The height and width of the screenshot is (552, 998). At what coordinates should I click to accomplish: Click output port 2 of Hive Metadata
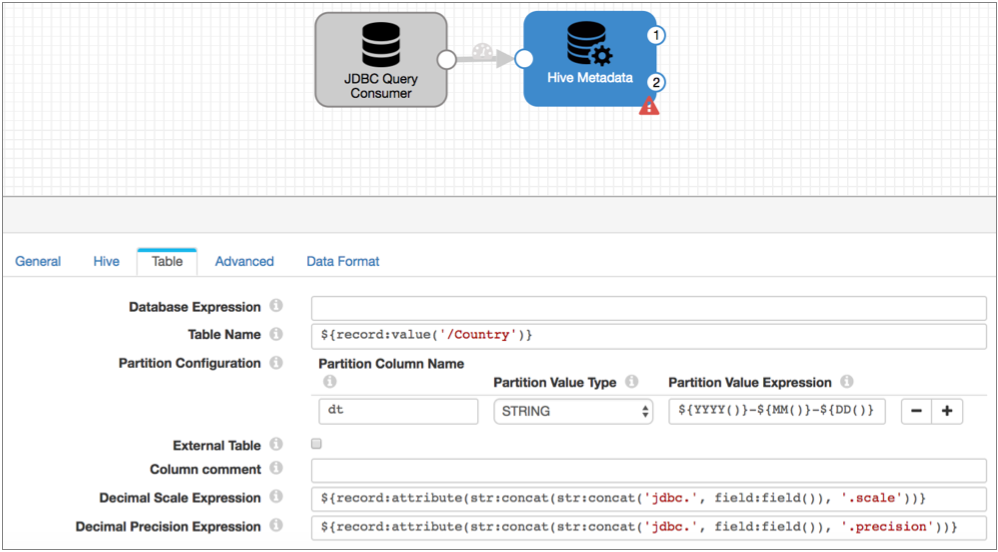656,82
